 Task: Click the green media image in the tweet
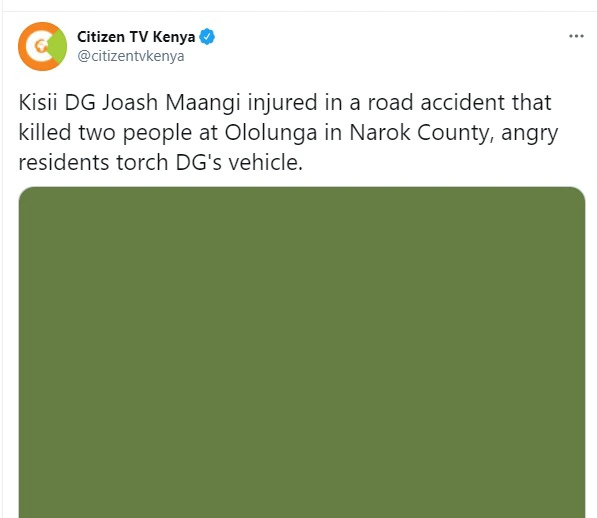click(x=302, y=352)
